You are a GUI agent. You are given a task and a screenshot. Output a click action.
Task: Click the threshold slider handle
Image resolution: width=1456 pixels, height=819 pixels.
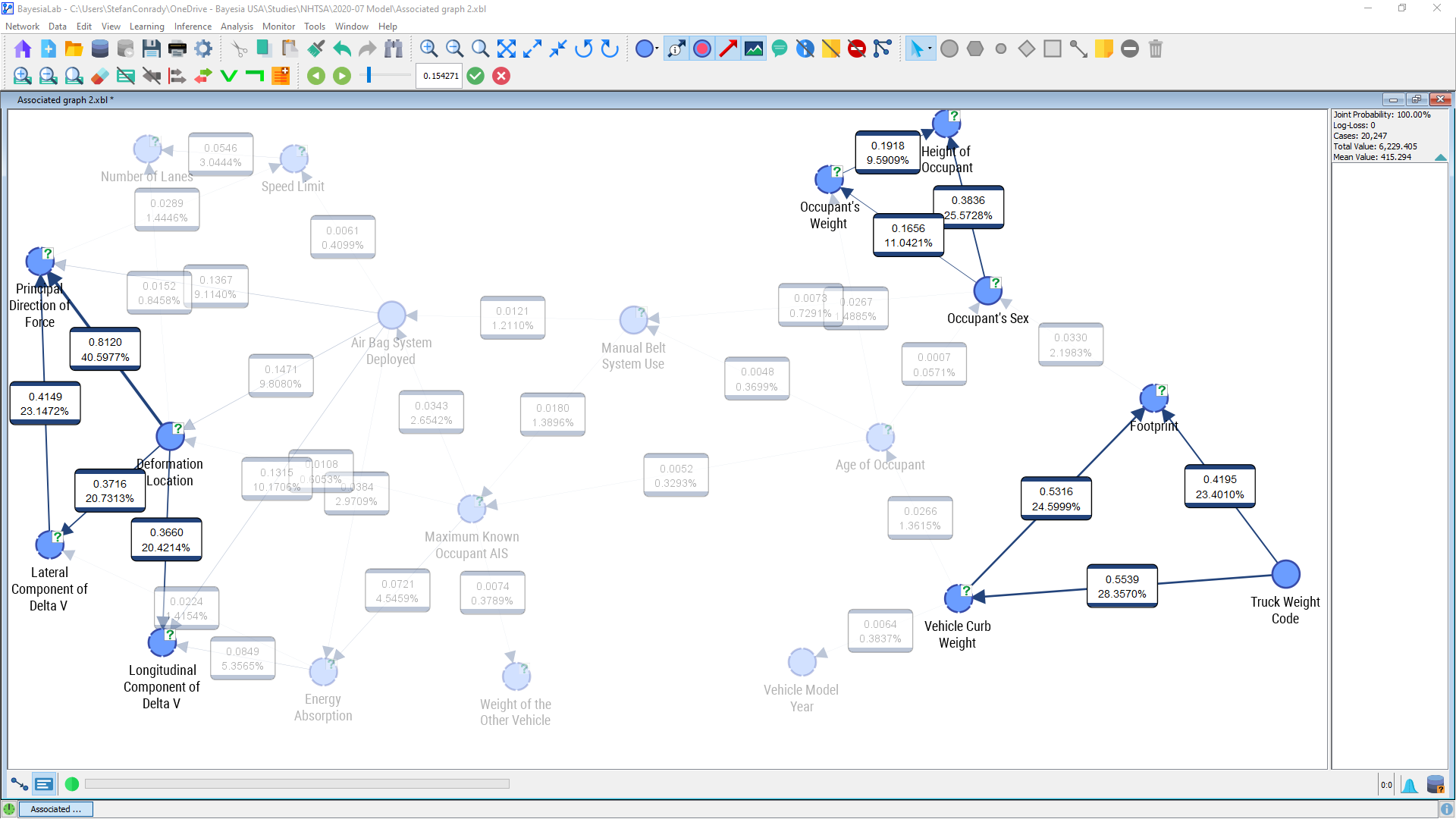coord(369,75)
